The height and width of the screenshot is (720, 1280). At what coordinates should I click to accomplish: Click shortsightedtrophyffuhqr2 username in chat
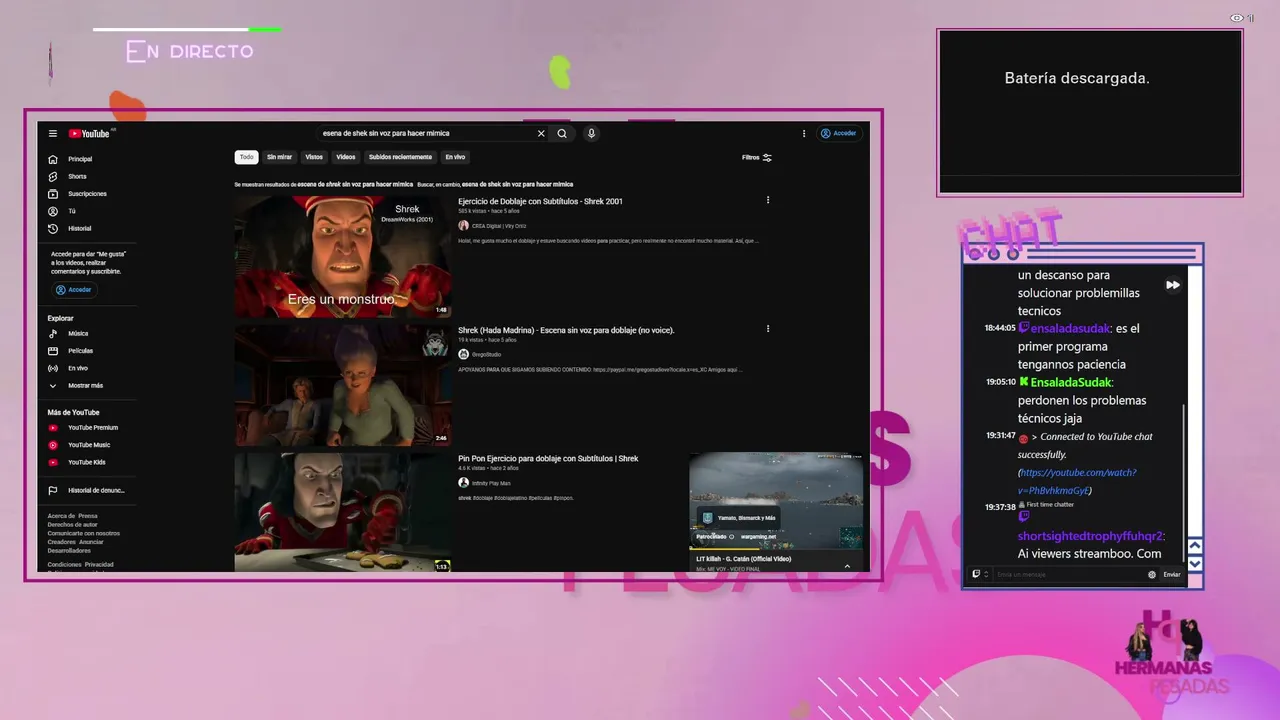[1090, 536]
